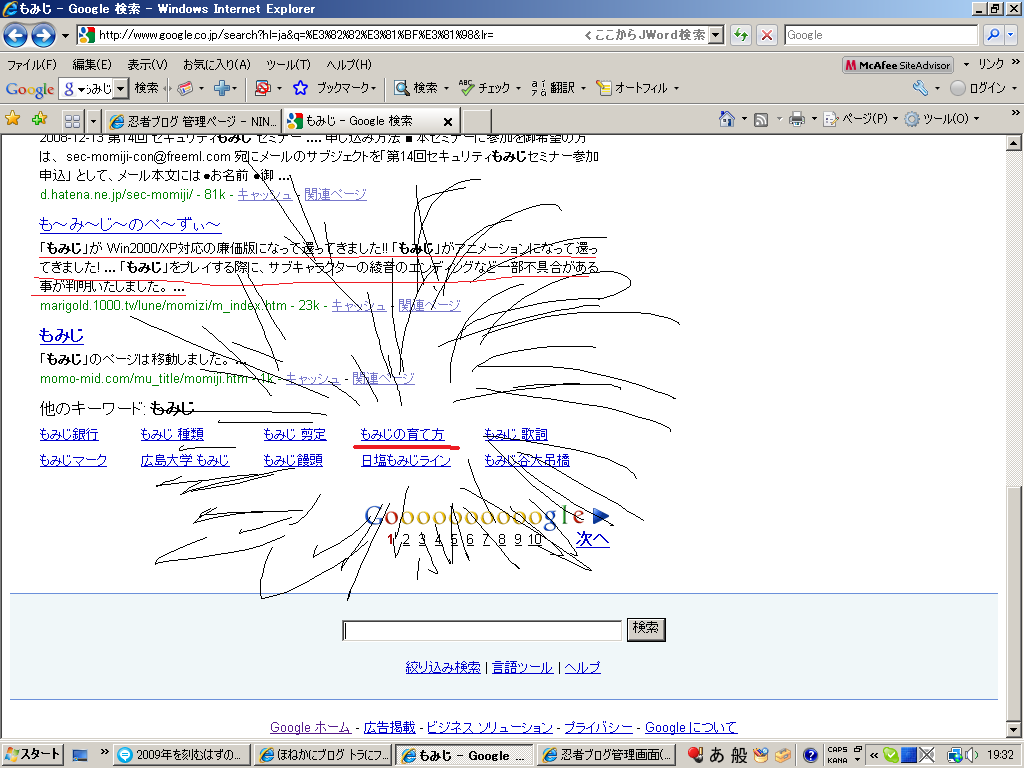Open the も～み～じ～のぺ～ずぃ～ result link

[x=130, y=225]
